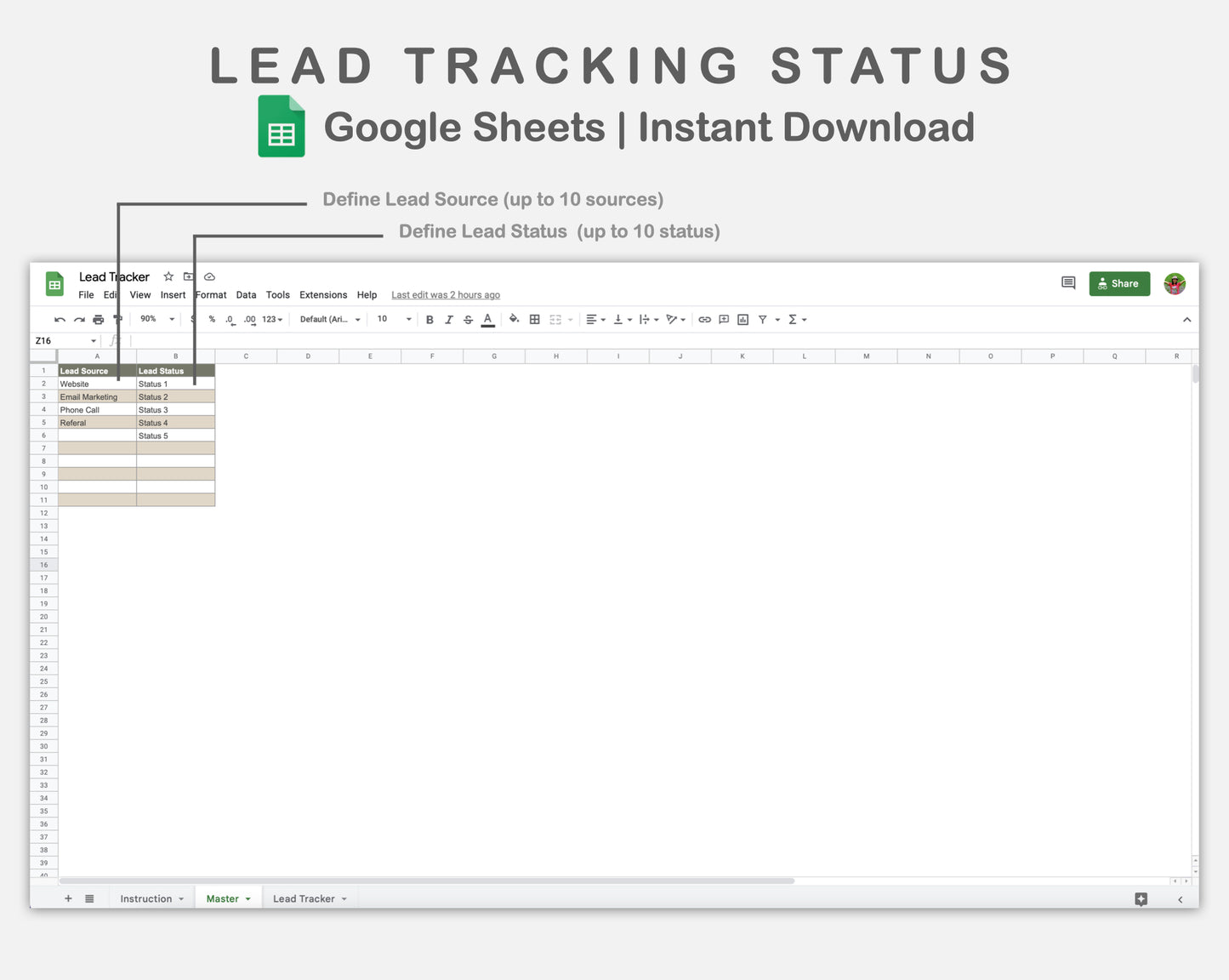Open the Insert chart tool
The width and height of the screenshot is (1229, 980).
743,319
